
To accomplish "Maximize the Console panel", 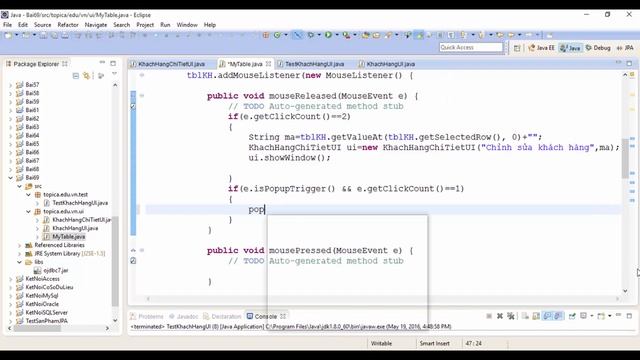I will click(x=629, y=316).
